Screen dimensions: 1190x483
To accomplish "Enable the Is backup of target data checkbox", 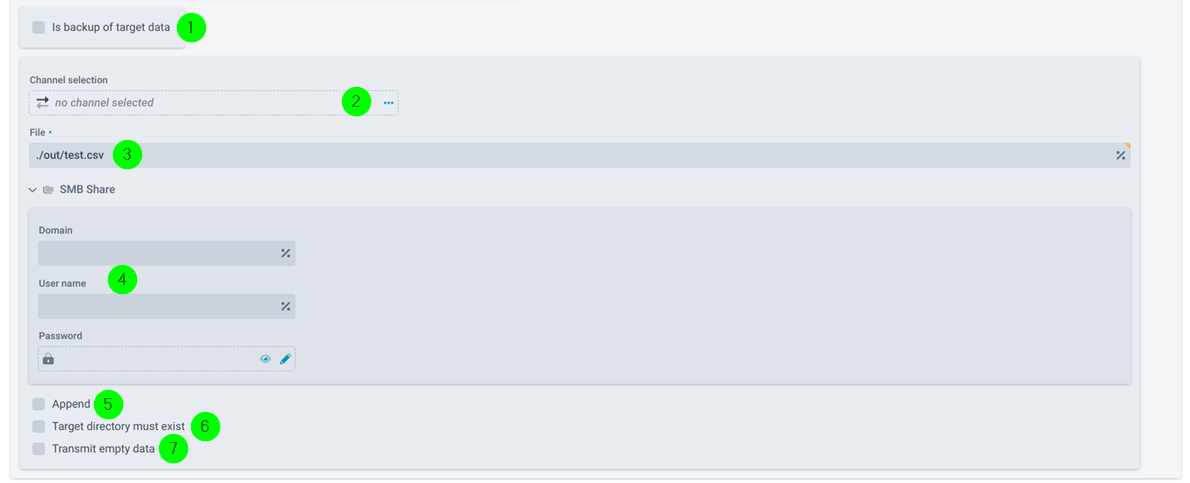I will point(39,27).
